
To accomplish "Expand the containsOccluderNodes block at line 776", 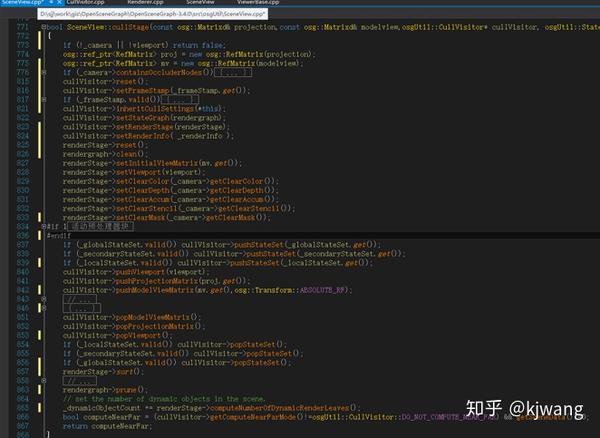I will pos(44,72).
